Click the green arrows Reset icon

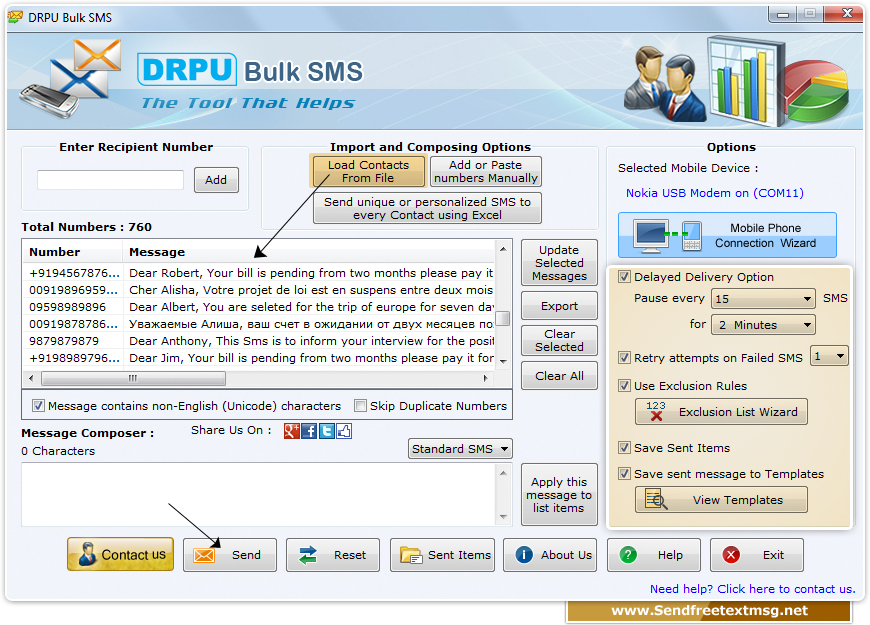click(308, 555)
